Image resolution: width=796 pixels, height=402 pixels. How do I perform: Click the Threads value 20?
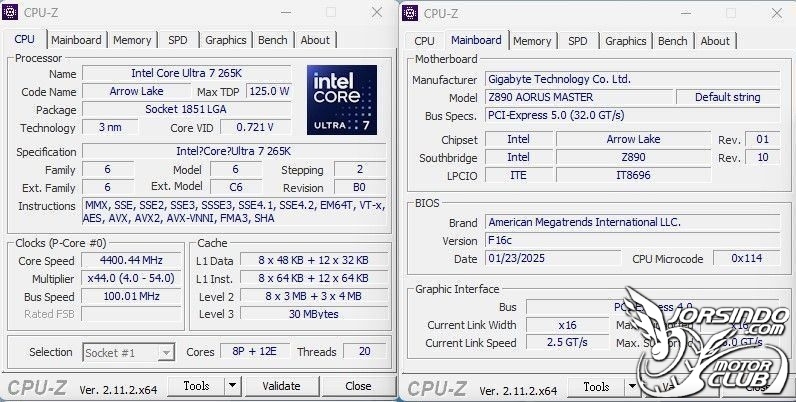pyautogui.click(x=364, y=351)
